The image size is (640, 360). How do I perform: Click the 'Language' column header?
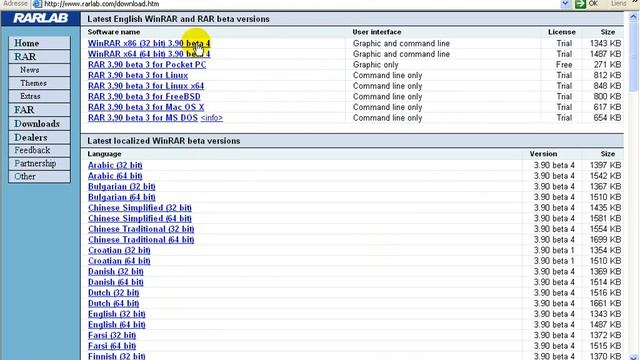(x=104, y=154)
